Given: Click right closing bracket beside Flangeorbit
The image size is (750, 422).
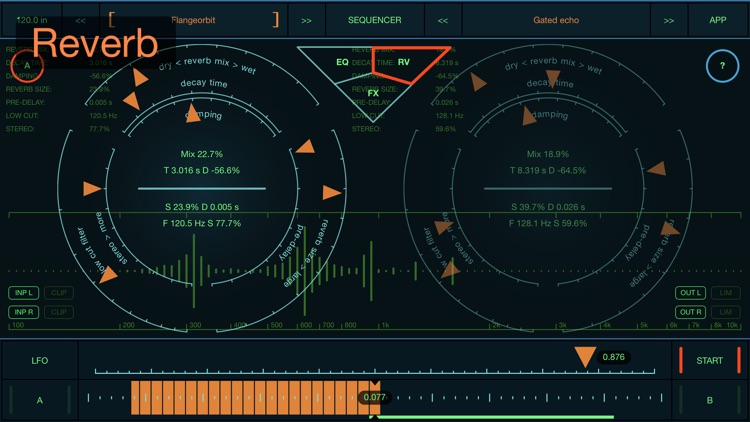Looking at the screenshot, I should (275, 20).
